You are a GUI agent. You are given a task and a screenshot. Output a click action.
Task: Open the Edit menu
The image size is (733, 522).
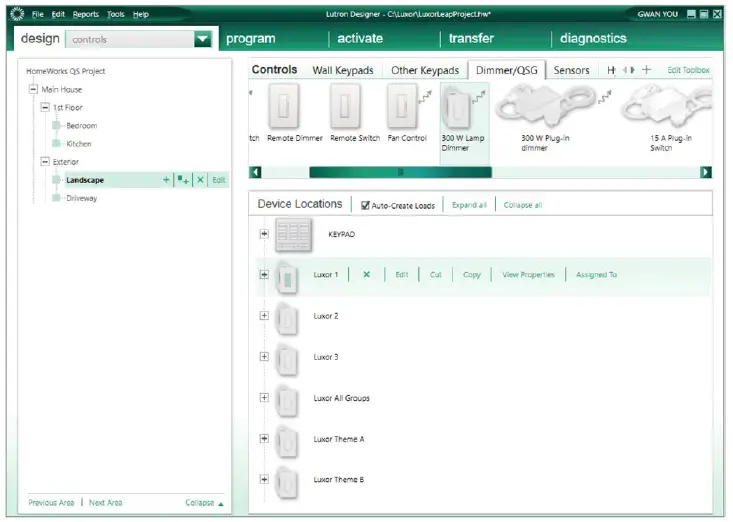coord(58,14)
